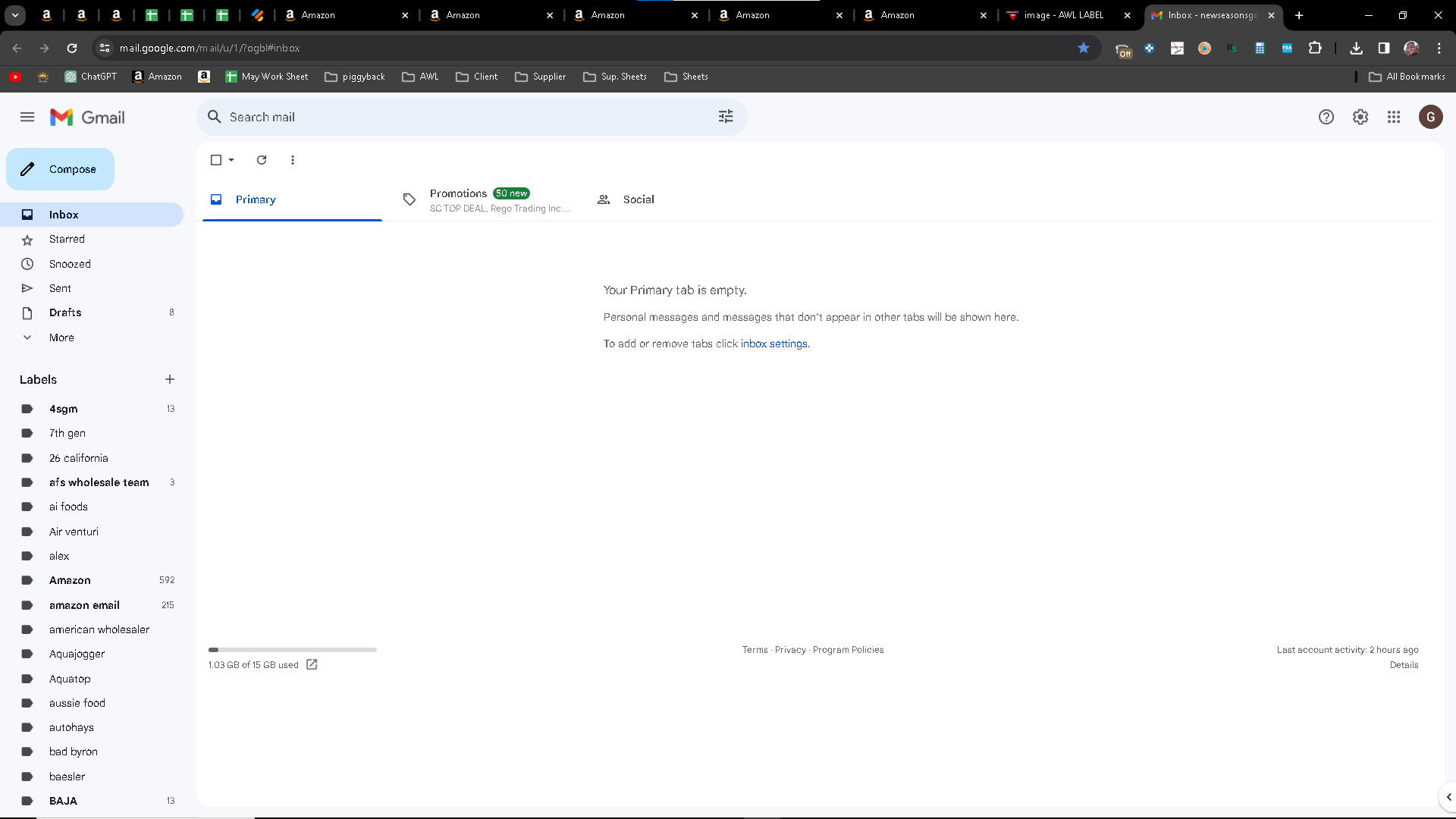This screenshot has width=1456, height=819.
Task: Open the Sheets bookmarks folder
Action: tap(686, 77)
